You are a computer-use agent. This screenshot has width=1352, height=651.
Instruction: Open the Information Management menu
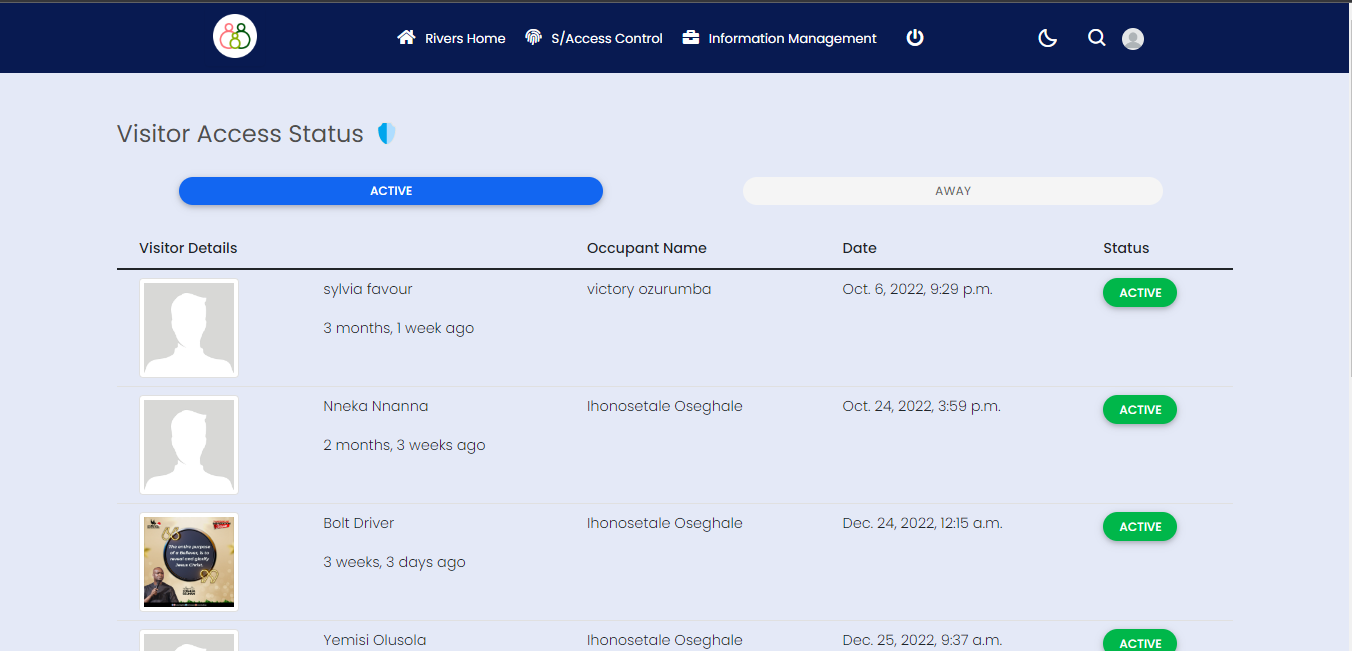pyautogui.click(x=792, y=38)
